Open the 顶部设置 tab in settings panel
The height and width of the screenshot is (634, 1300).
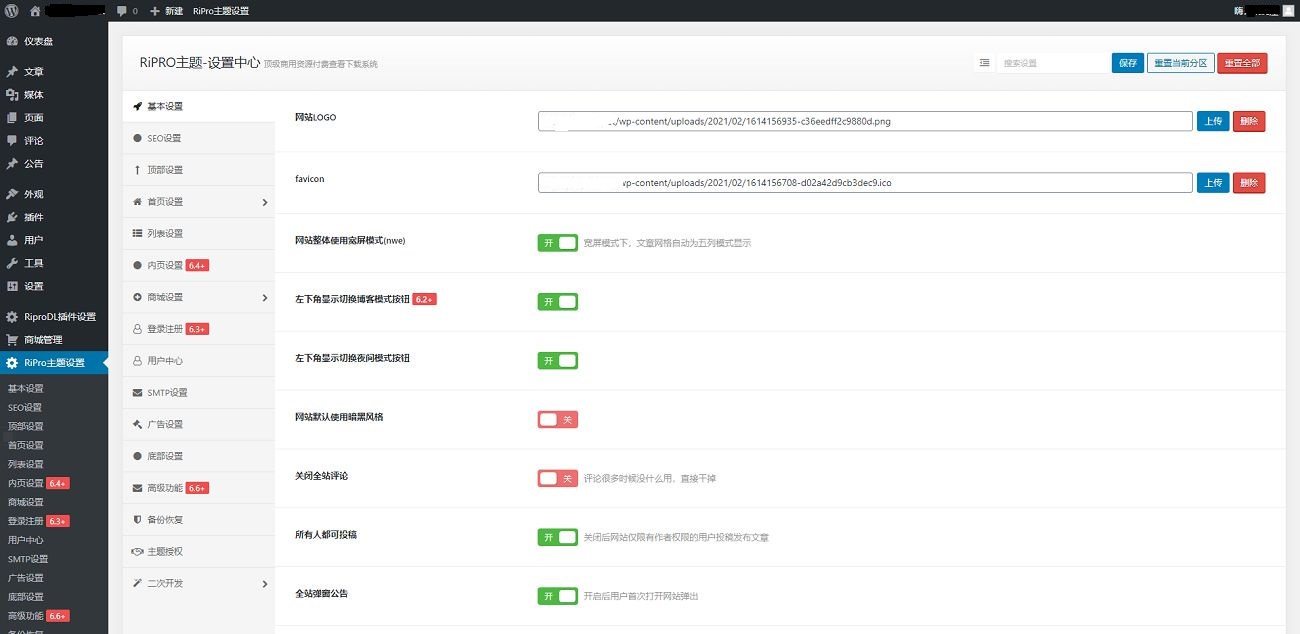(198, 170)
